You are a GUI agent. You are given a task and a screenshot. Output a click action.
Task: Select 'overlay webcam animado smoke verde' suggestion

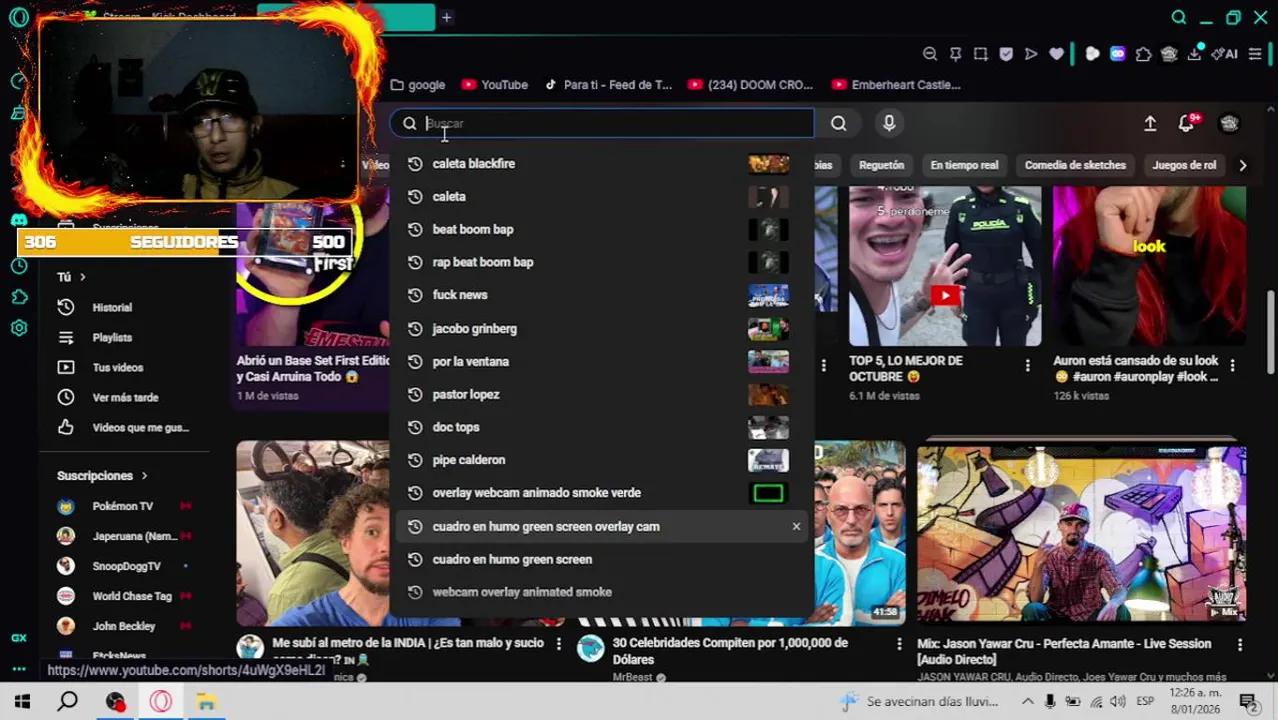point(600,493)
